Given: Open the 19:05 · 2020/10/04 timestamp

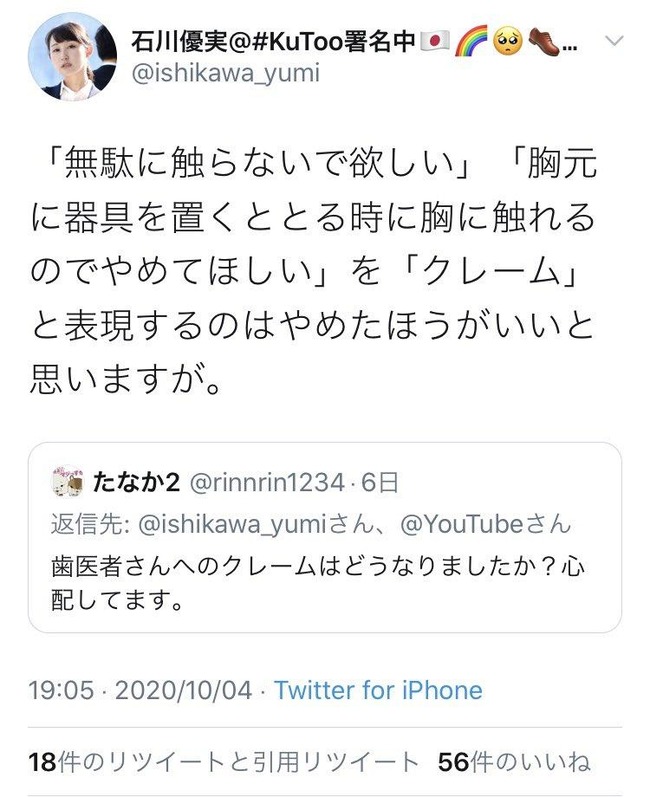Looking at the screenshot, I should click(x=140, y=690).
